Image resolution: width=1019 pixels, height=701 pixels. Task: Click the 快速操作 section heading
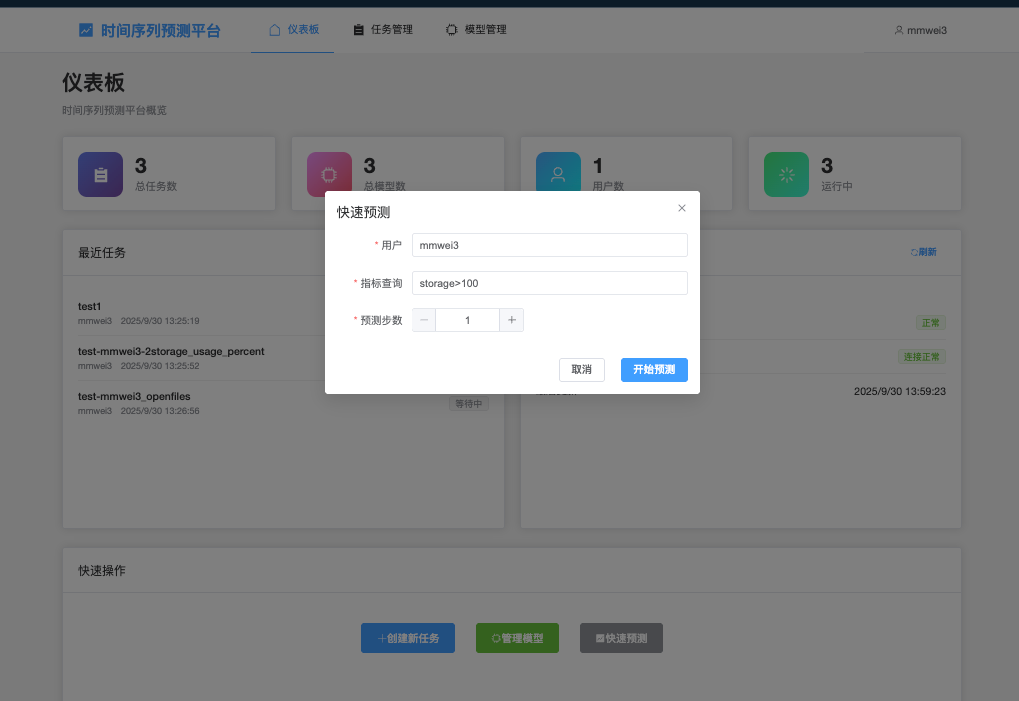tap(102, 570)
